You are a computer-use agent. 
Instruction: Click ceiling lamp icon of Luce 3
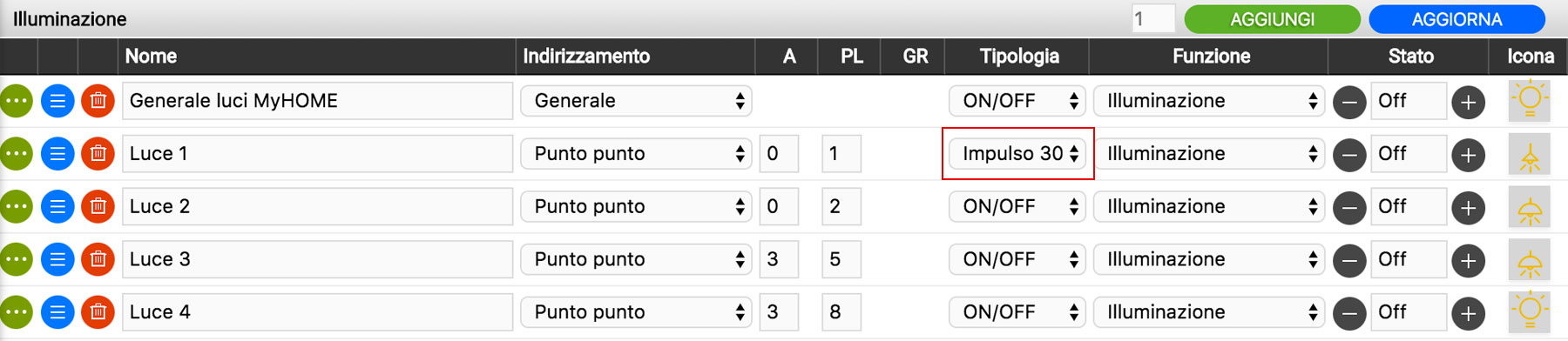1530,260
